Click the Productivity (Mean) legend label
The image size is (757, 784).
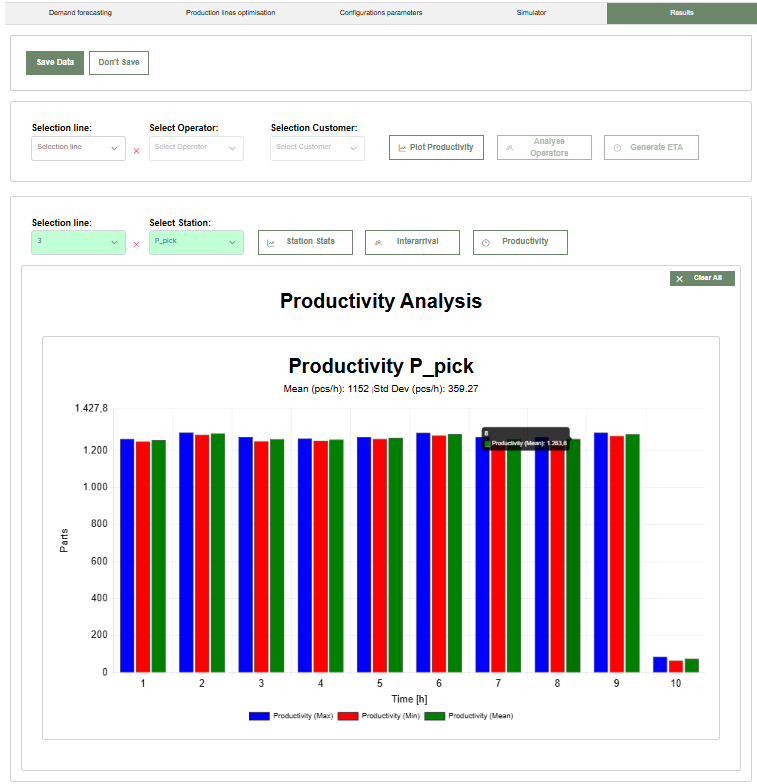[480, 716]
